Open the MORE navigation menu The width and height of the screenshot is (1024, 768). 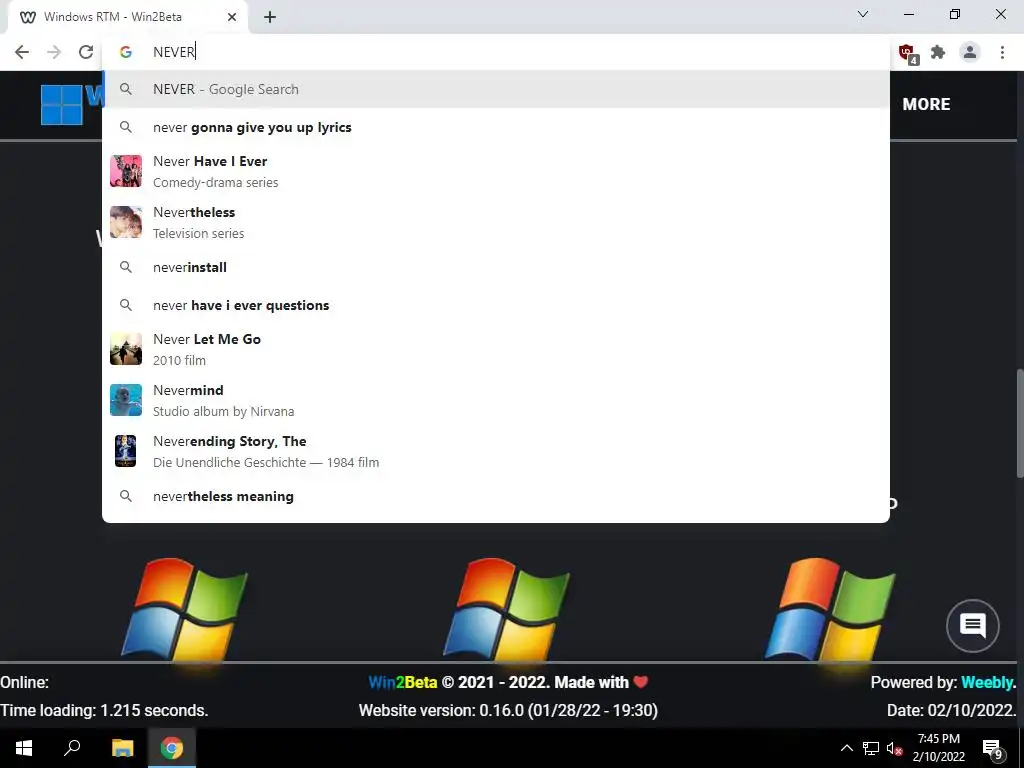926,104
